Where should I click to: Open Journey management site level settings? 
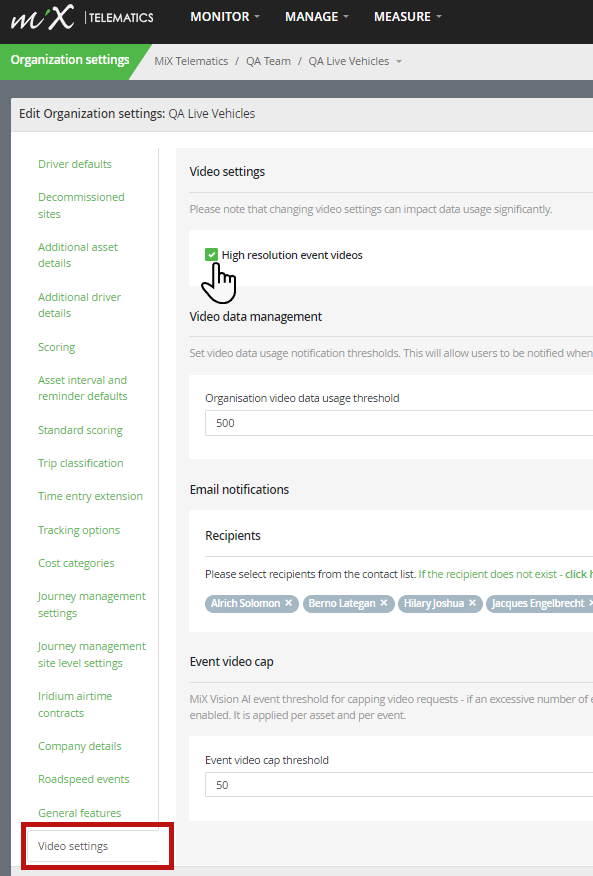[x=92, y=655]
